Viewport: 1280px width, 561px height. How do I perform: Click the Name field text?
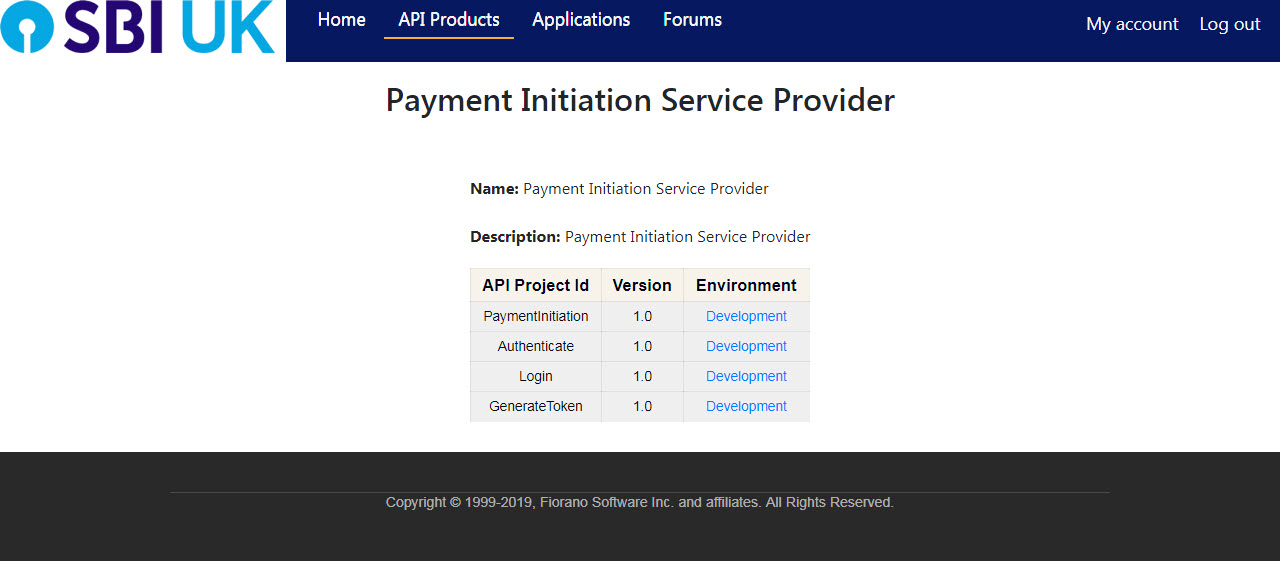619,188
